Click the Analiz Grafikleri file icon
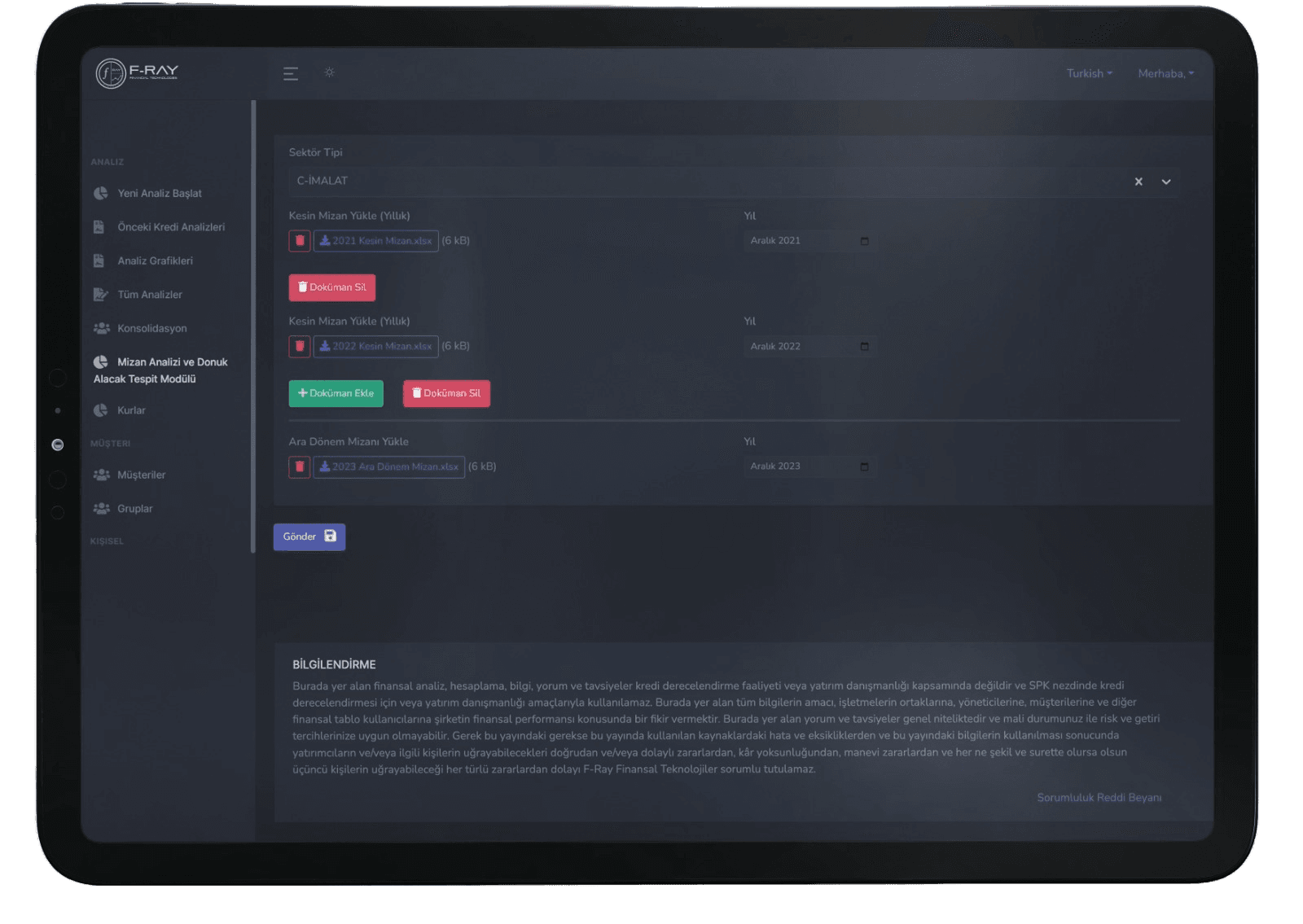The image size is (1303, 924). [x=99, y=261]
